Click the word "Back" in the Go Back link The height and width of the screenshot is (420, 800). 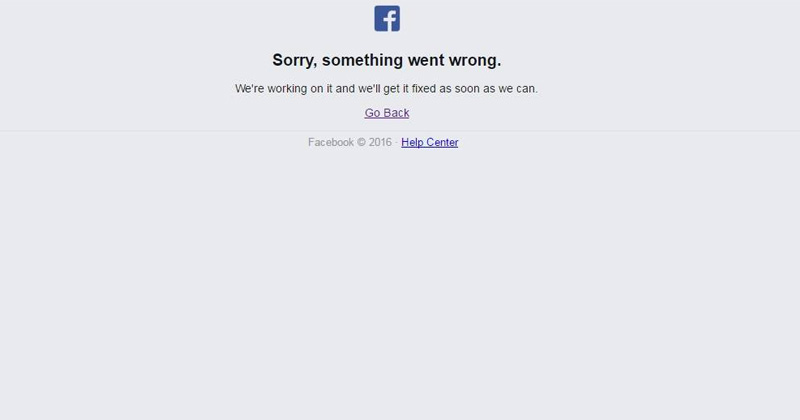click(396, 113)
